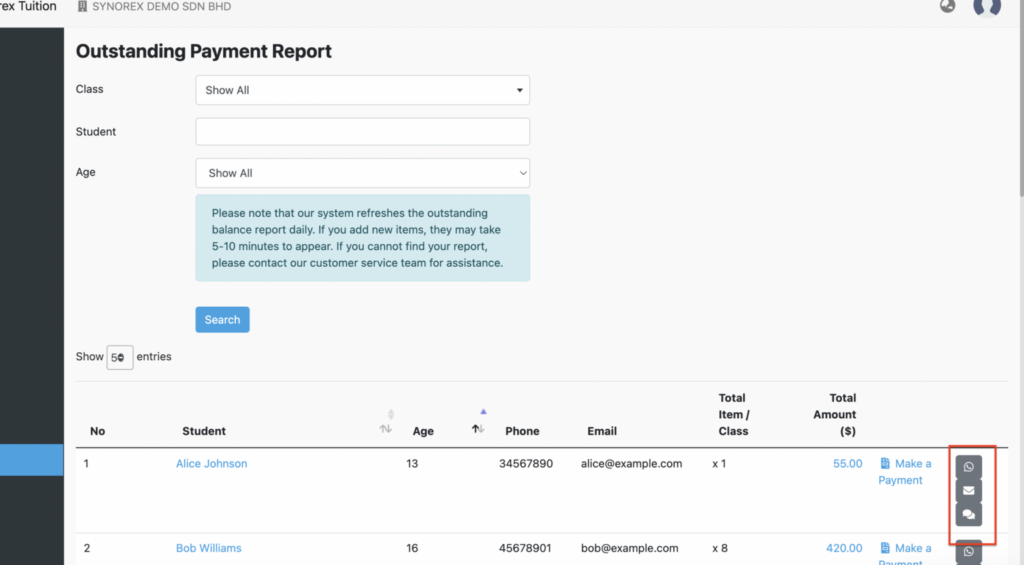Click the blue Search button
The width and height of the screenshot is (1024, 565).
tap(222, 319)
